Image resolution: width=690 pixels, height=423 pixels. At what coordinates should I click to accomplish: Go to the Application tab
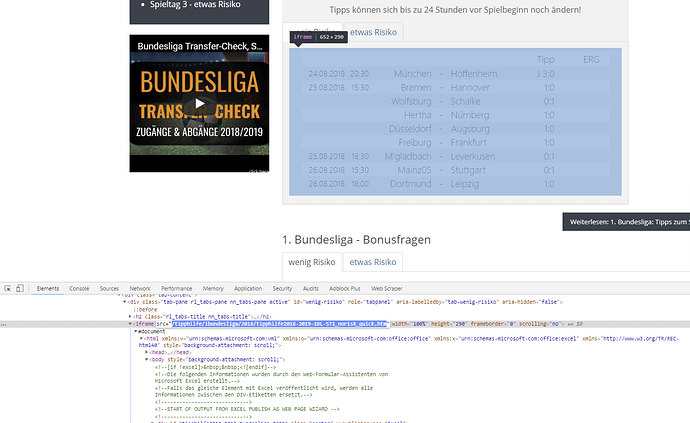[x=247, y=288]
